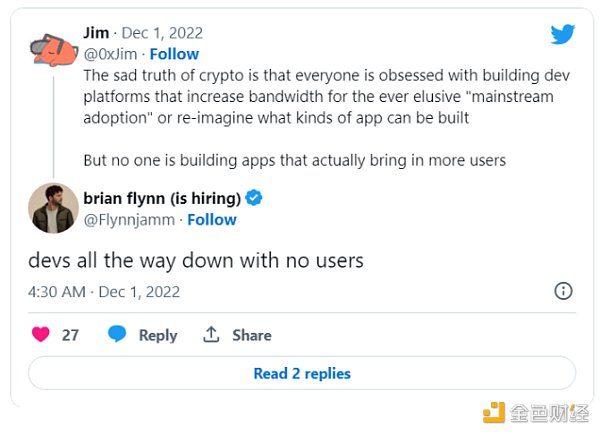The width and height of the screenshot is (600, 434).
Task: Open the @0xJim handle link
Action: pyautogui.click(x=112, y=54)
